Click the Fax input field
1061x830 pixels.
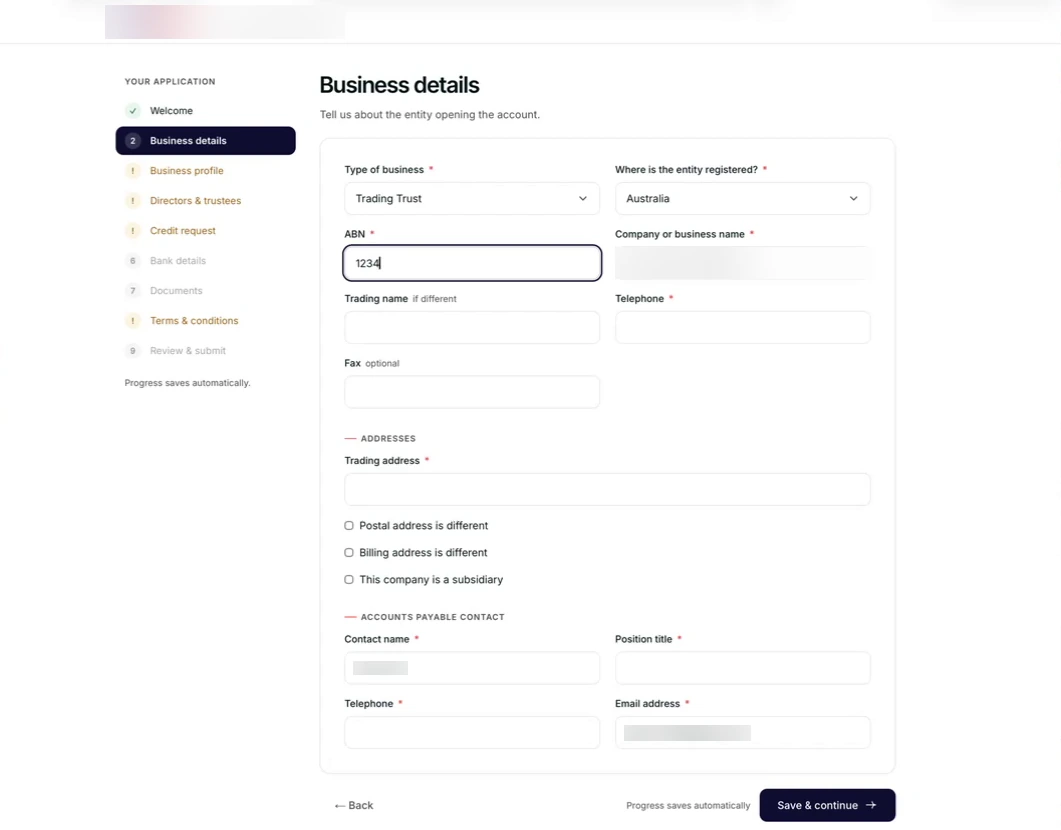point(472,392)
